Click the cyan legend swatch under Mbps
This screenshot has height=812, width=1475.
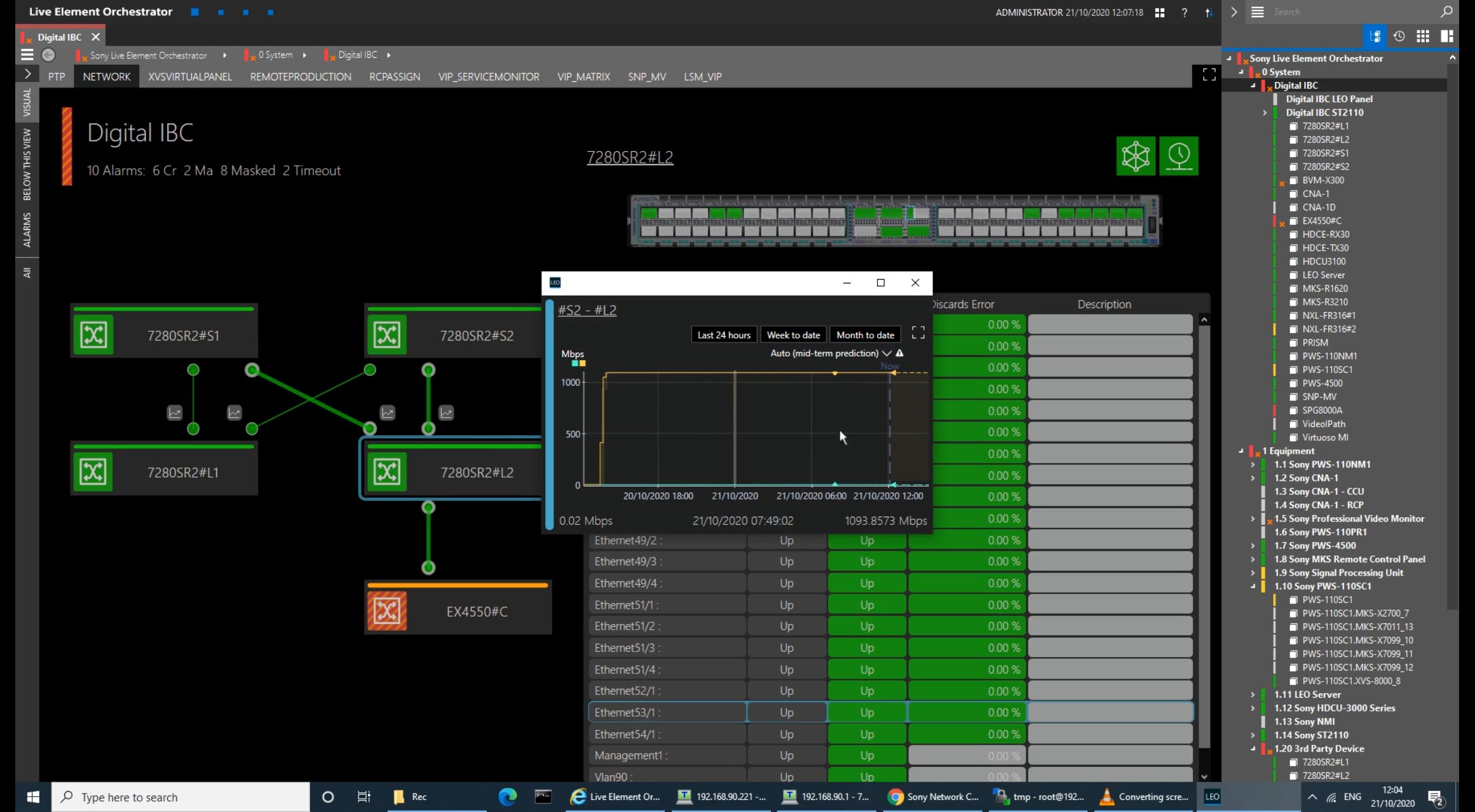coord(575,363)
